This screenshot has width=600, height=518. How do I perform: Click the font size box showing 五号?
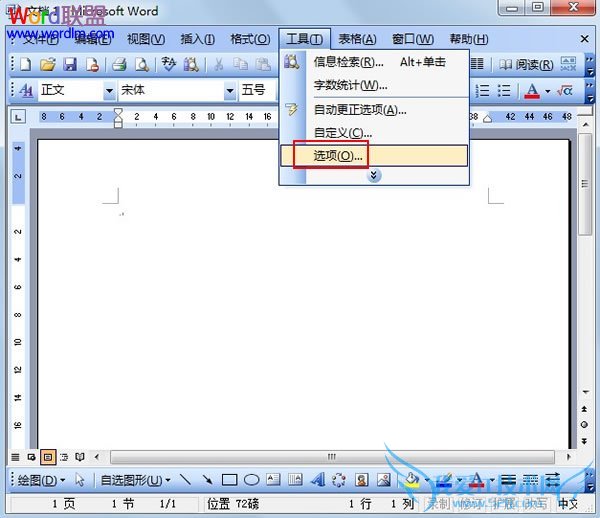[256, 90]
